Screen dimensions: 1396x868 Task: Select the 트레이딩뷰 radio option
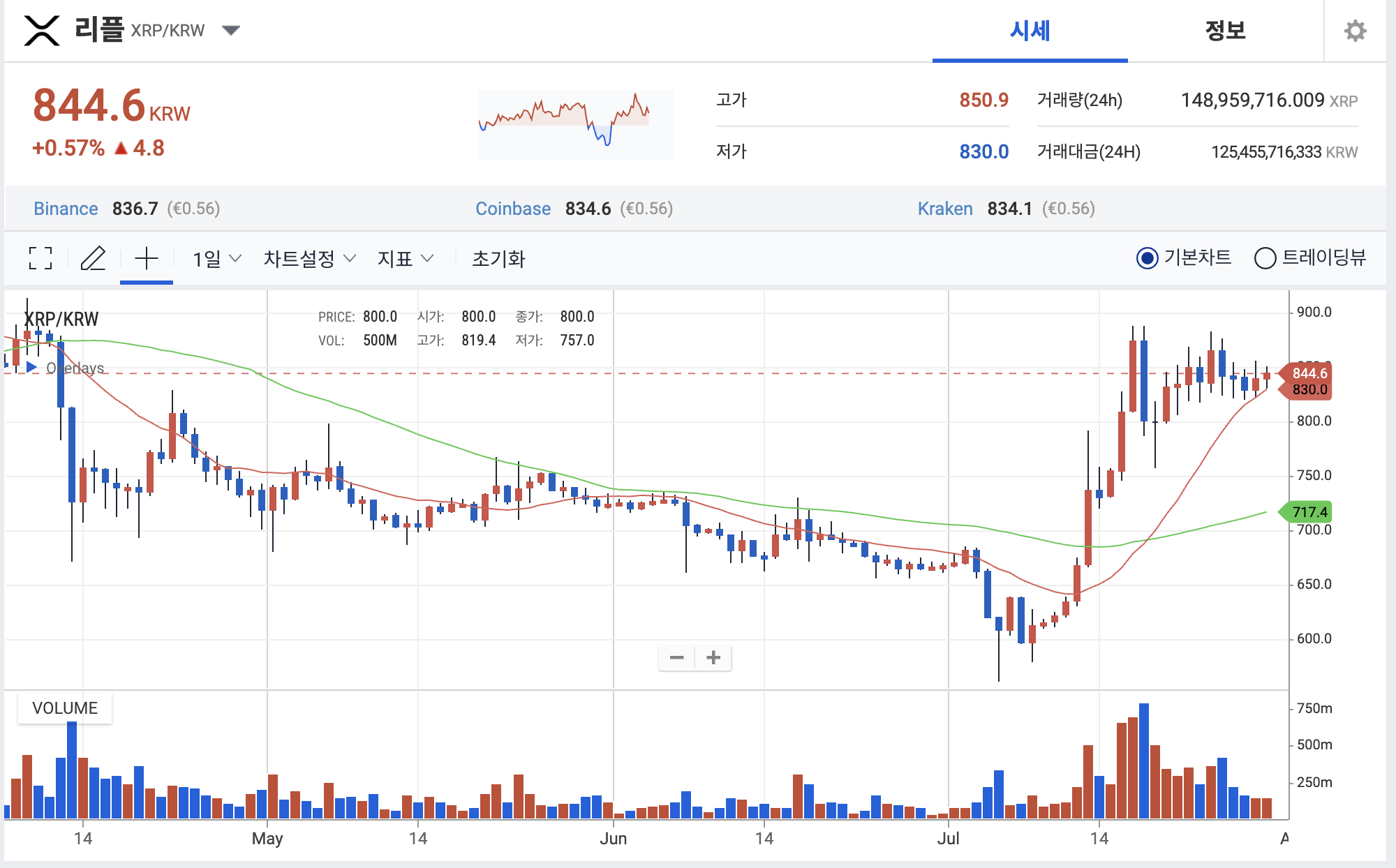[1265, 258]
